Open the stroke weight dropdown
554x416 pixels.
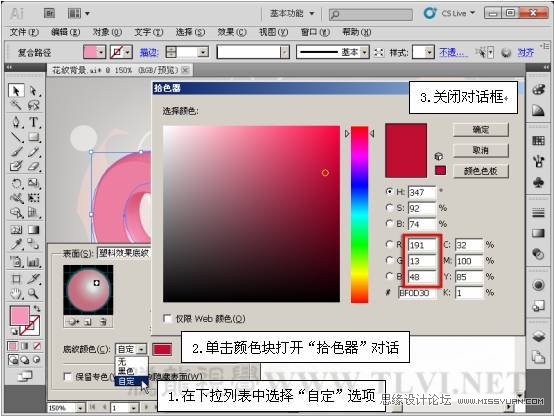tap(203, 52)
